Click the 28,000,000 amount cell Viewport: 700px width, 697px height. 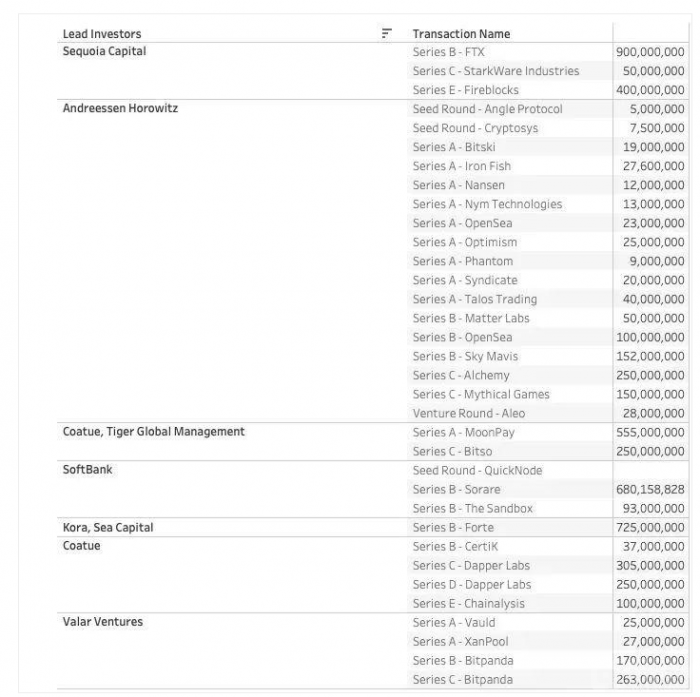click(654, 413)
